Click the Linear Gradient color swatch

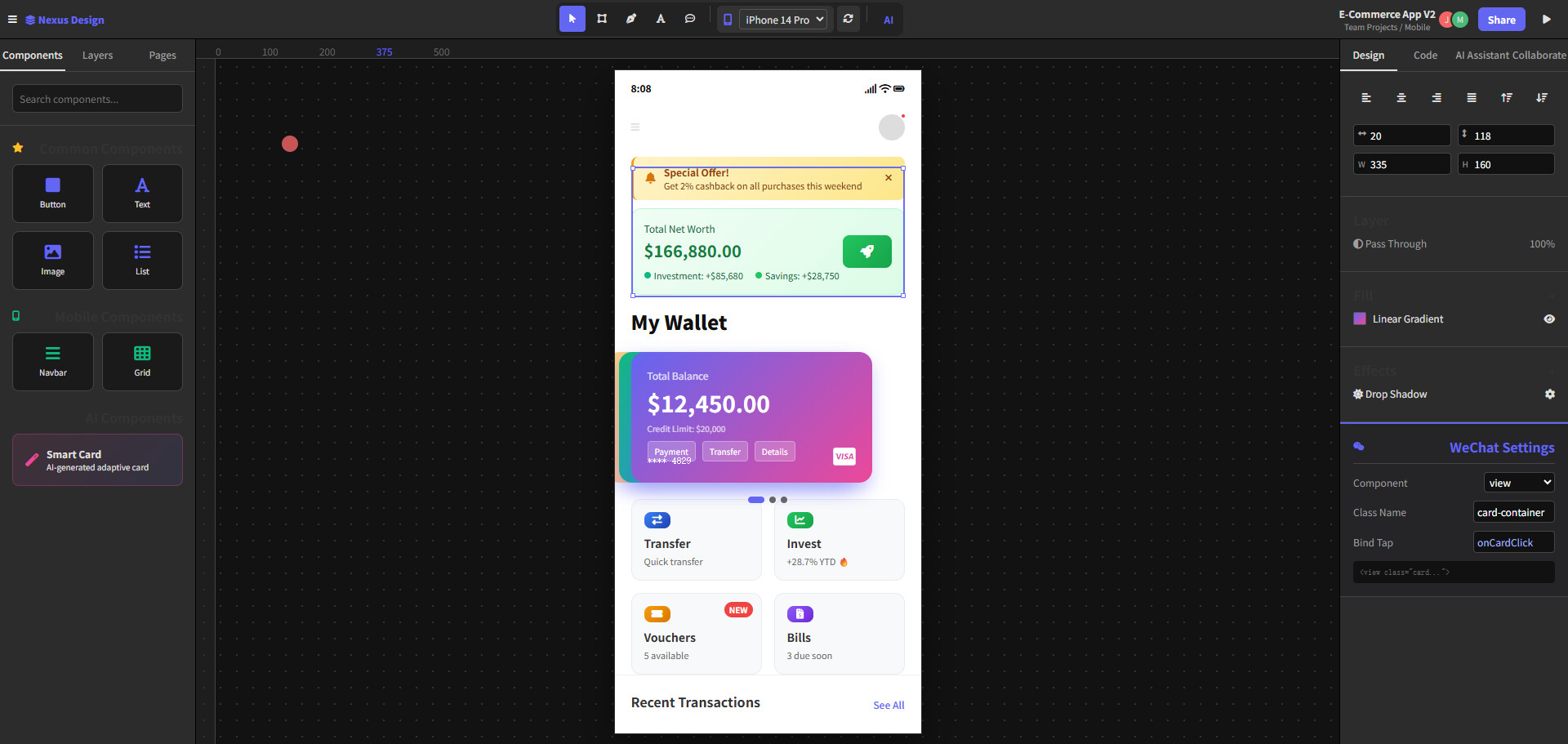tap(1360, 319)
